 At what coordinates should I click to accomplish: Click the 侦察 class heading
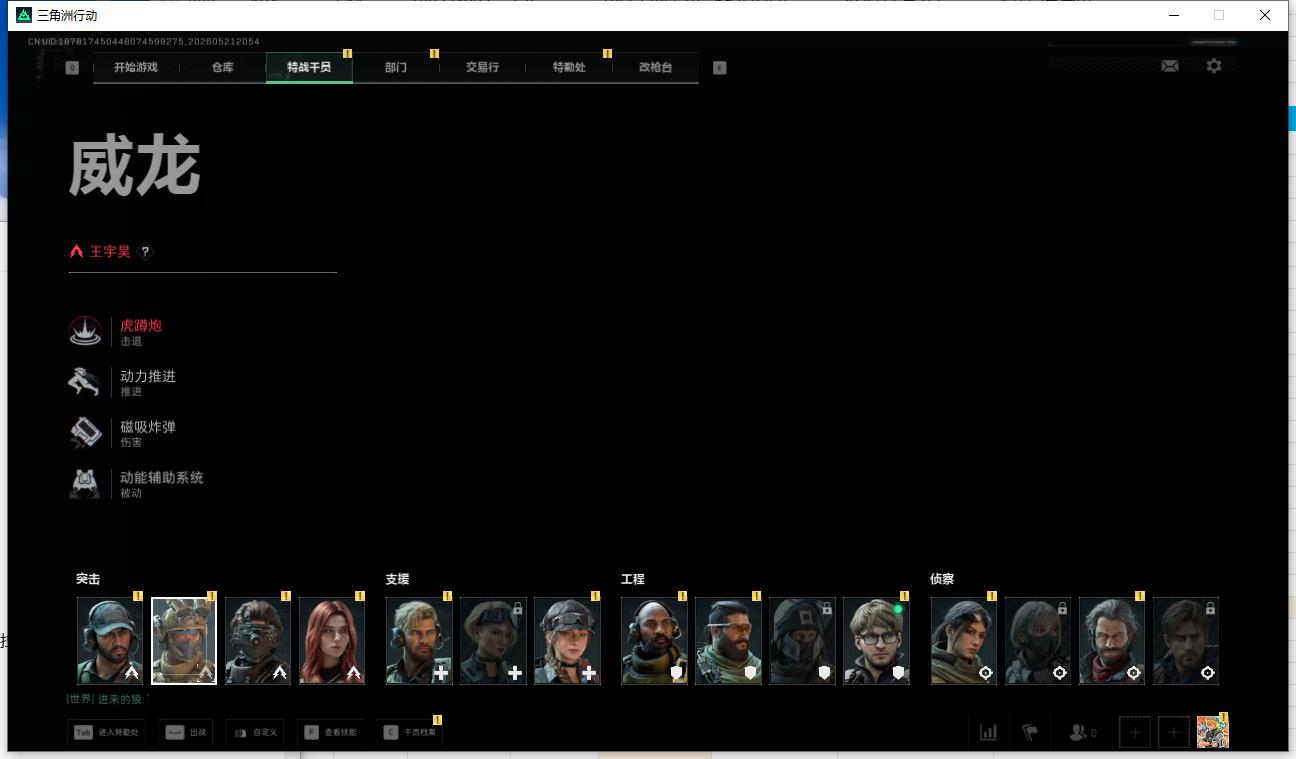coord(942,579)
